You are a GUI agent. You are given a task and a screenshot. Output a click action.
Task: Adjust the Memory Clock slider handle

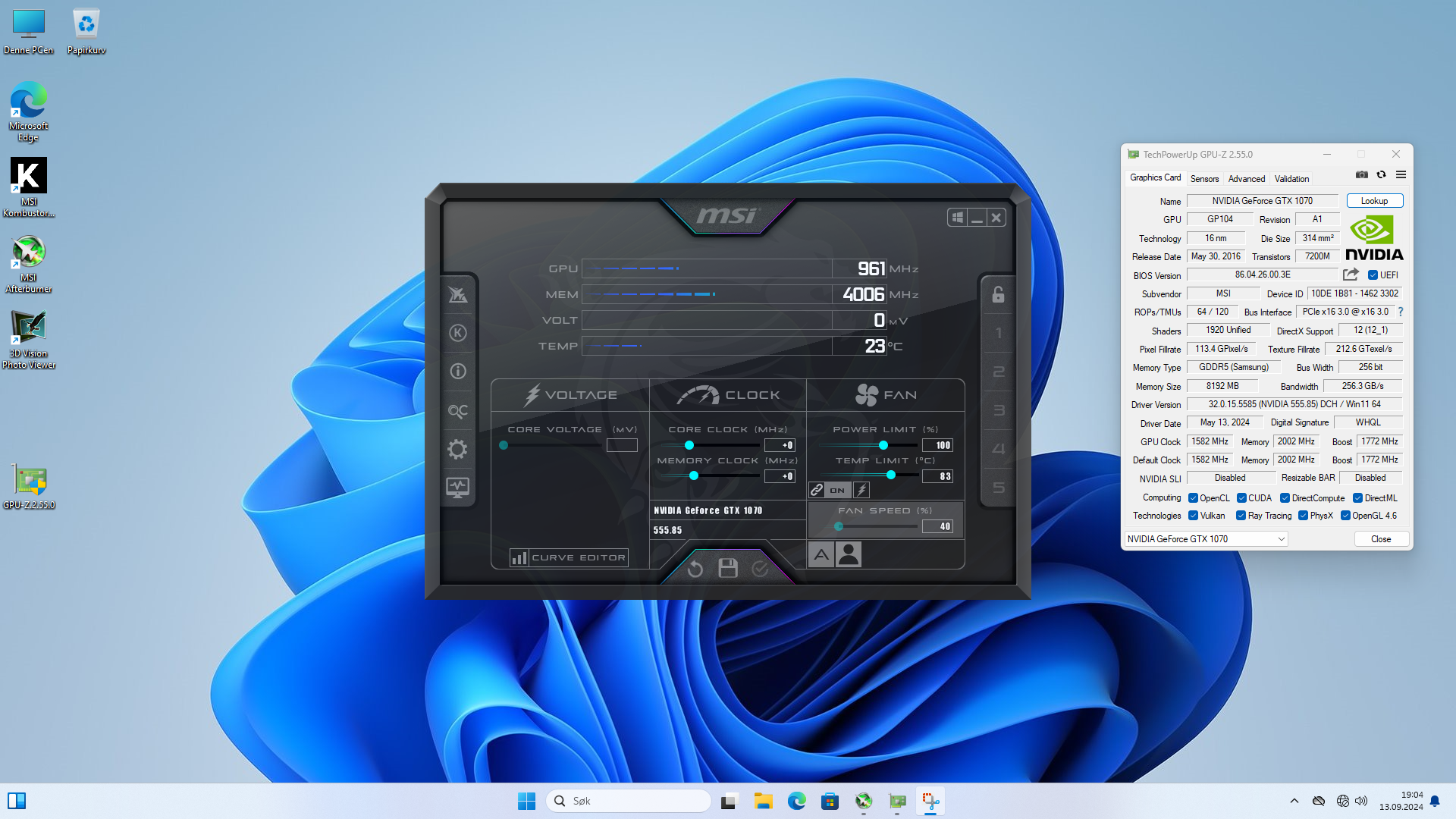[693, 476]
